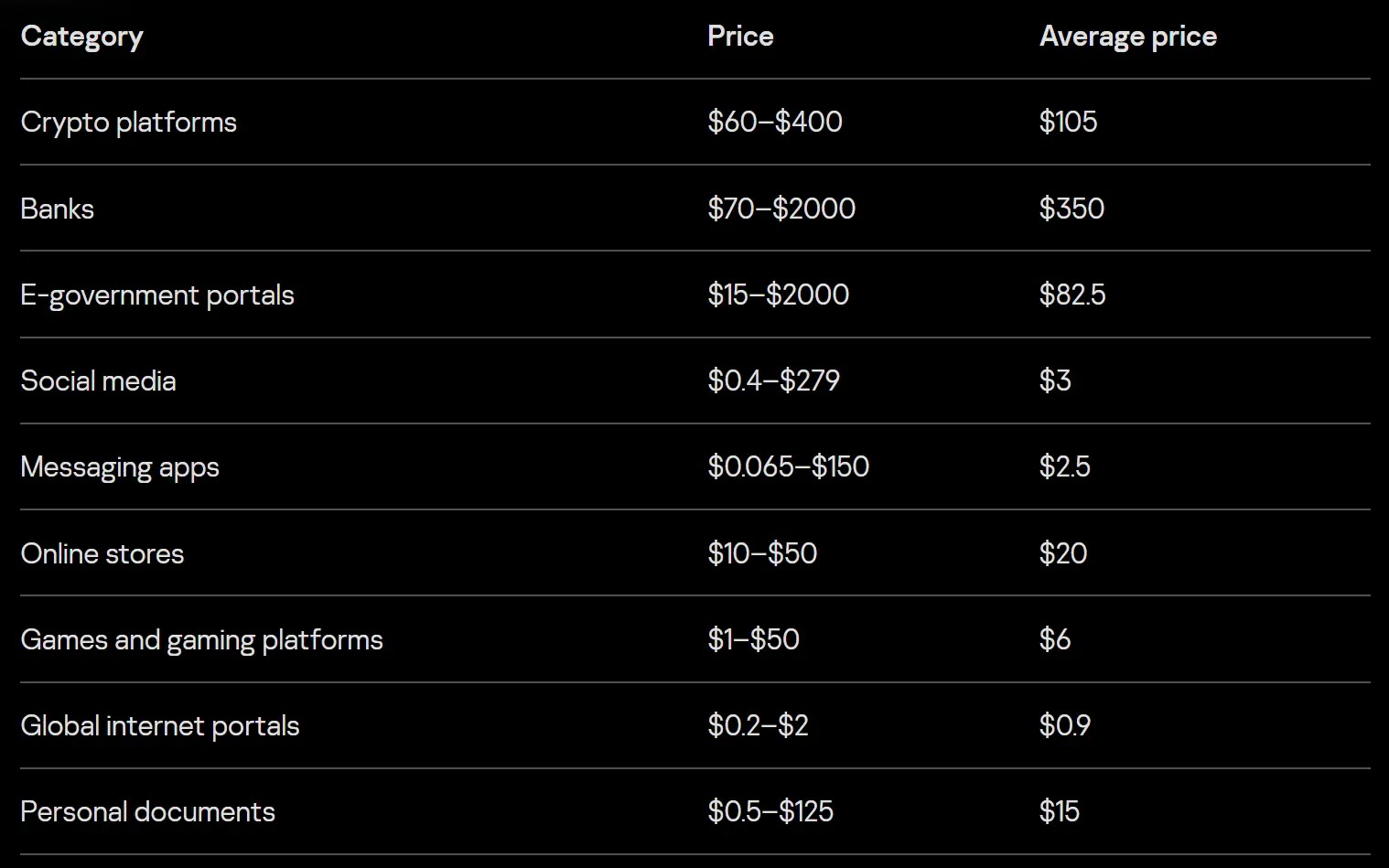Select the Banks category cell
This screenshot has width=1389, height=868.
click(x=57, y=209)
